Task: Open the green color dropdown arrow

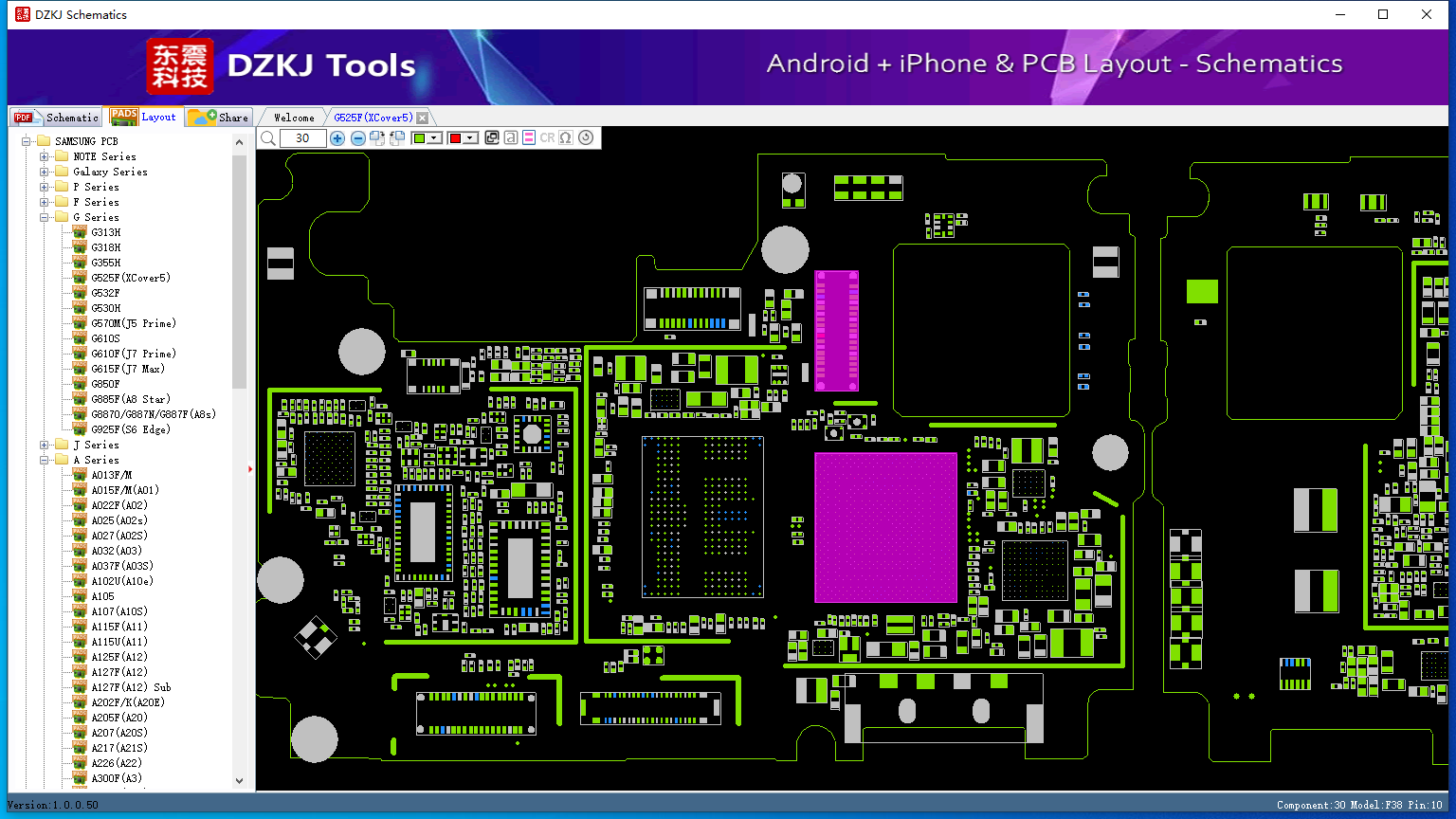Action: click(x=434, y=138)
